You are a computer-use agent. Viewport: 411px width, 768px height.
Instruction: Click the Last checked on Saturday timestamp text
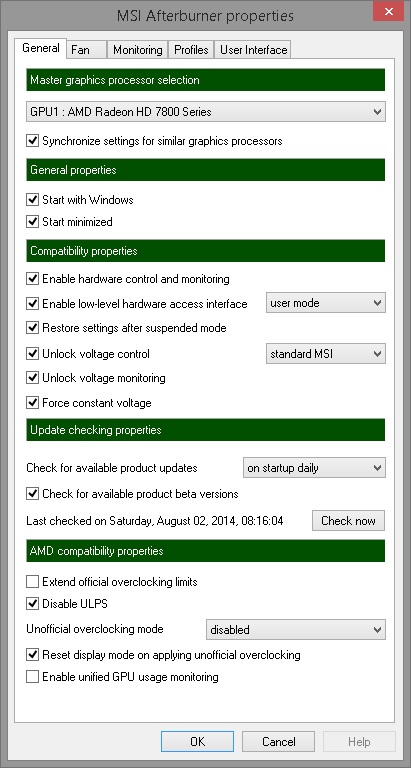click(x=155, y=521)
